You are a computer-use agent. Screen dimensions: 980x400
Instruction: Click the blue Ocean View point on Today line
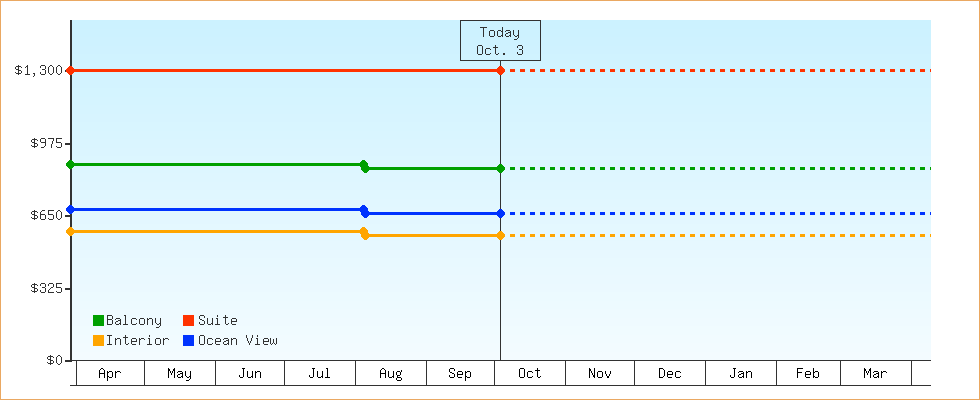(x=500, y=213)
